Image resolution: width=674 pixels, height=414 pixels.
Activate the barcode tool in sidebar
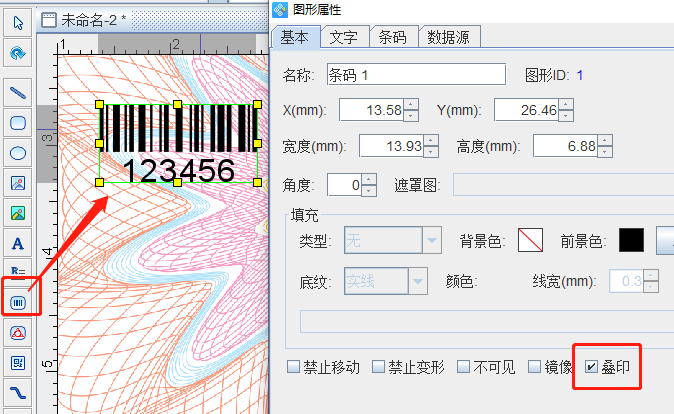tap(17, 301)
